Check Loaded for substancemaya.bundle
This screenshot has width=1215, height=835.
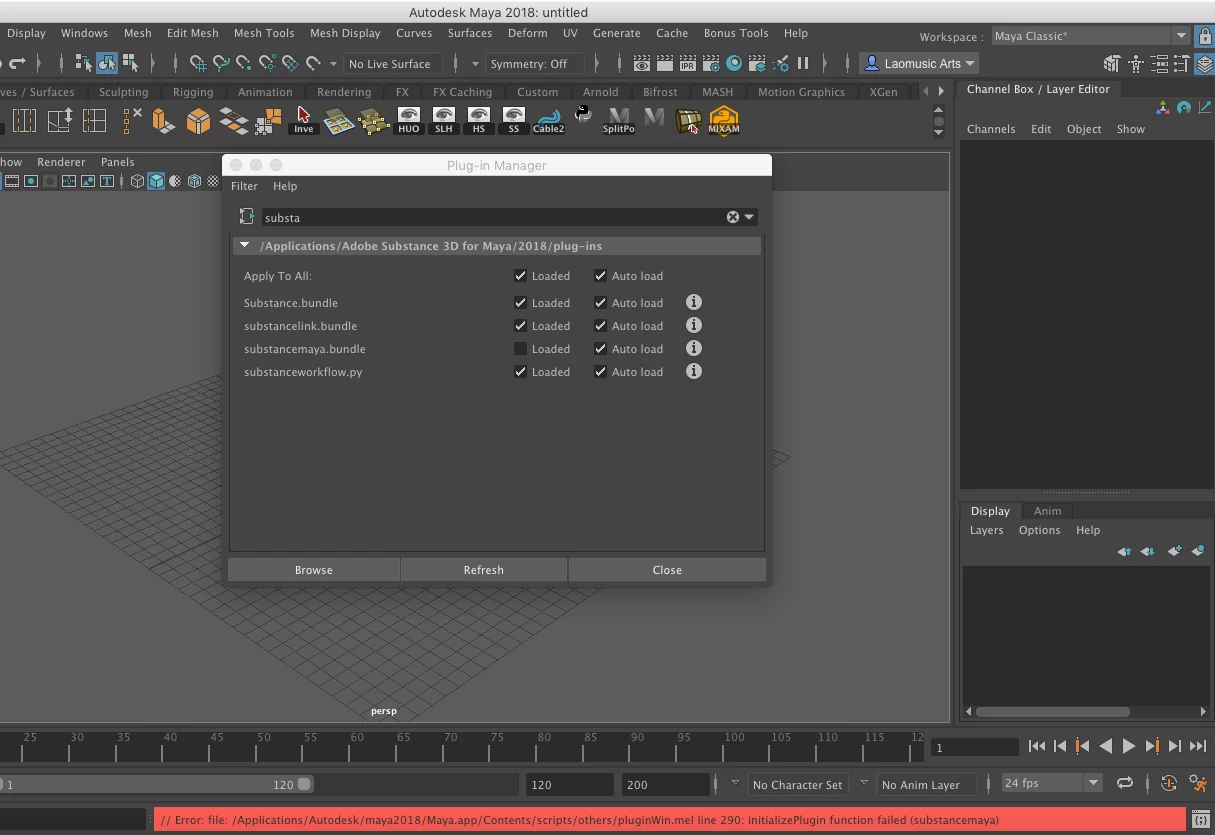[x=520, y=349]
